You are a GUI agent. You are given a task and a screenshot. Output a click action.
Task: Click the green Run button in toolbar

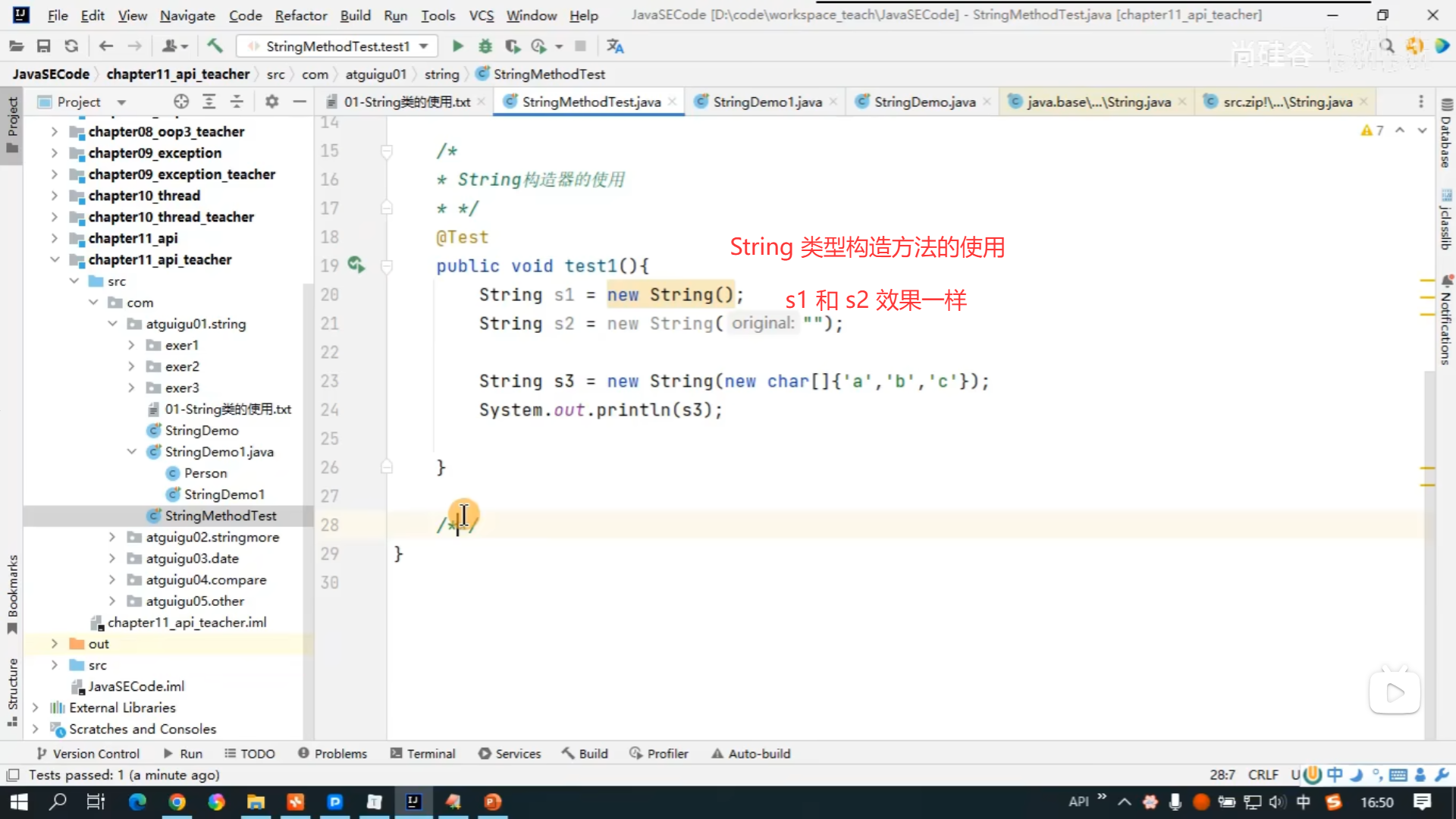click(457, 46)
